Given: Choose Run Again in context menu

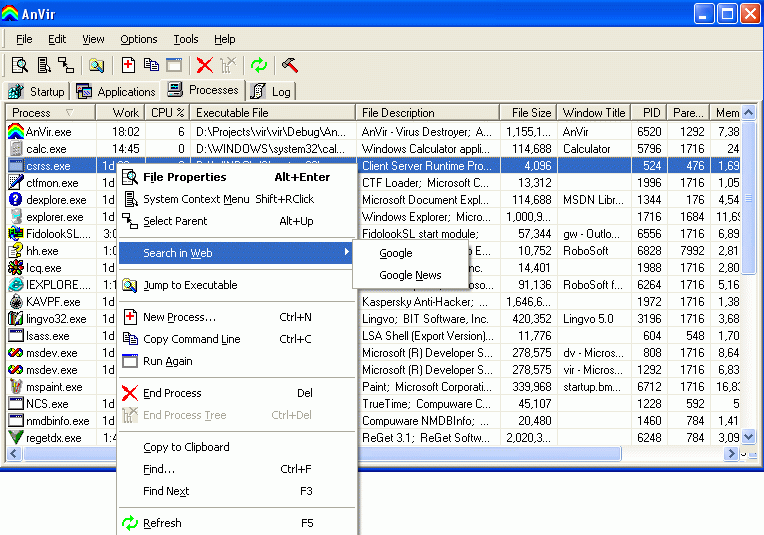Looking at the screenshot, I should click(237, 361).
